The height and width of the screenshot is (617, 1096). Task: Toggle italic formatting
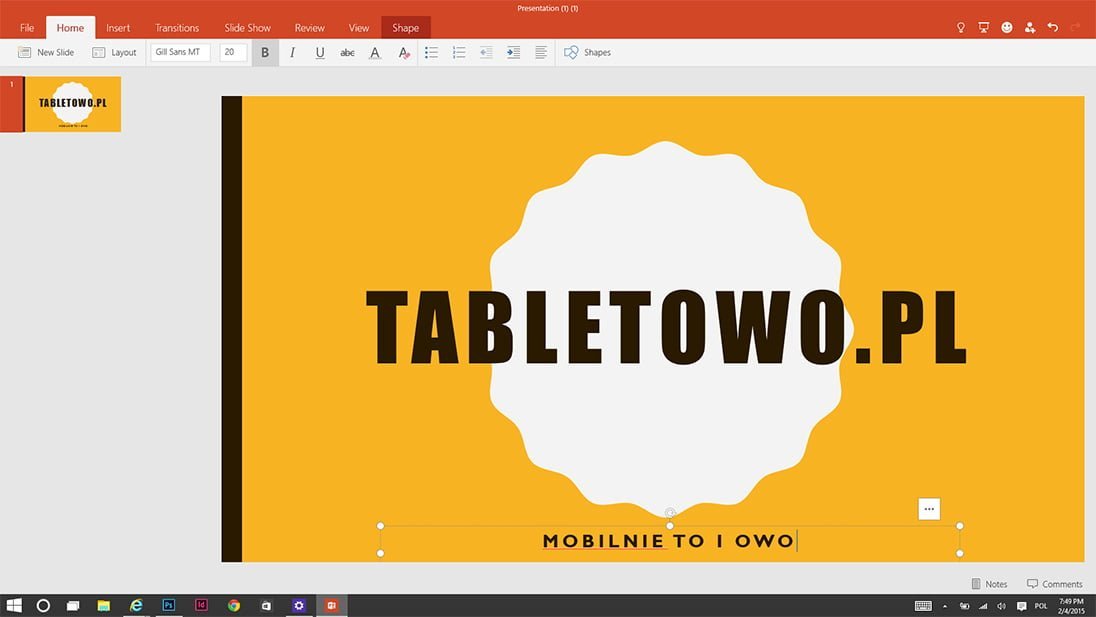coord(292,52)
